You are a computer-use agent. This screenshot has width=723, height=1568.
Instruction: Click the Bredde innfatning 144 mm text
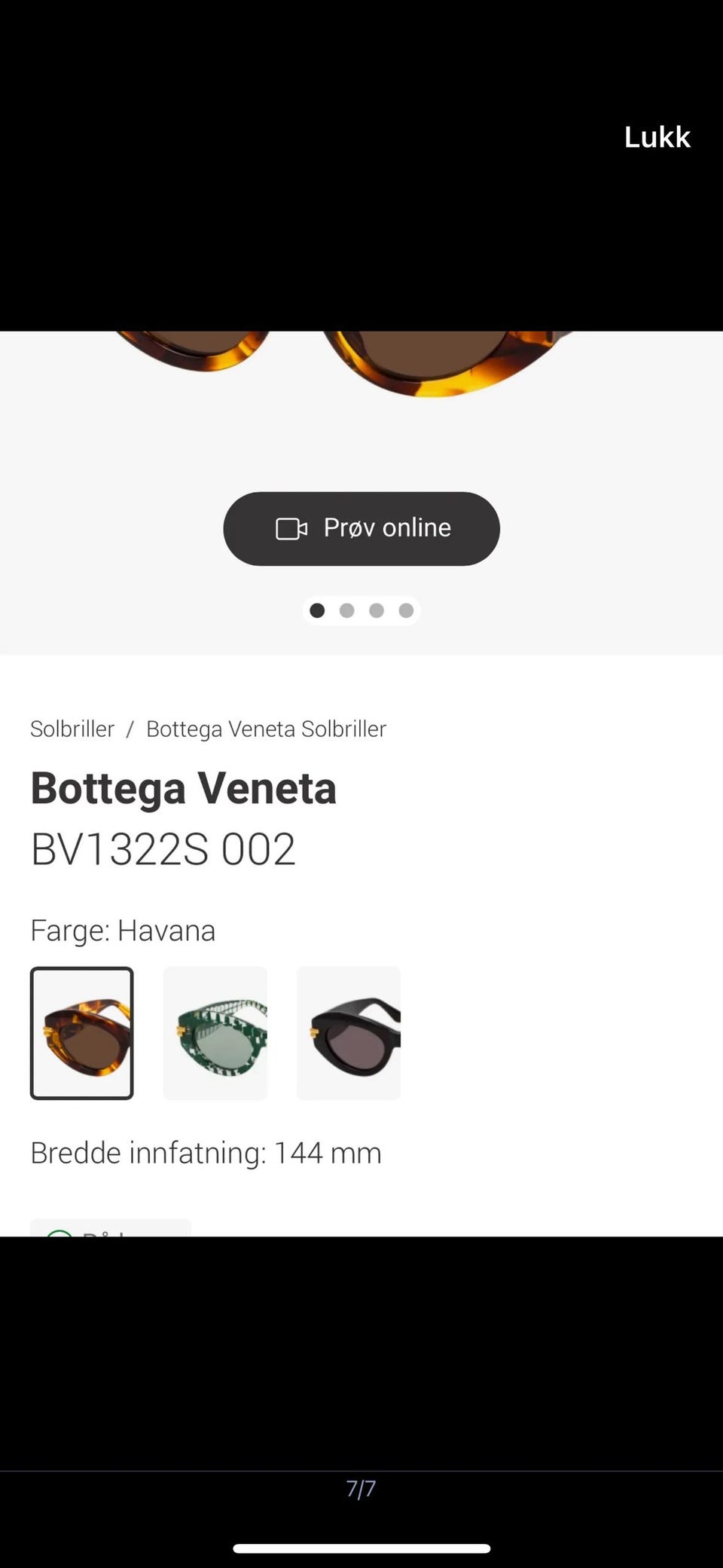pyautogui.click(x=206, y=1153)
